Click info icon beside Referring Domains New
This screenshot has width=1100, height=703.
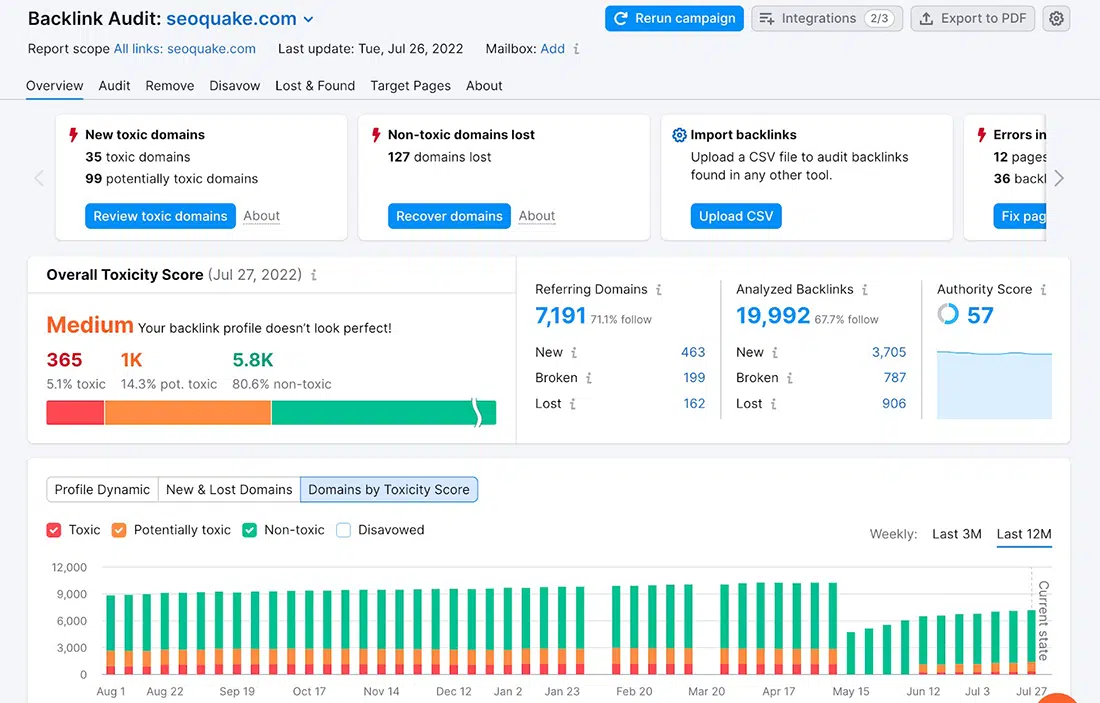(573, 353)
